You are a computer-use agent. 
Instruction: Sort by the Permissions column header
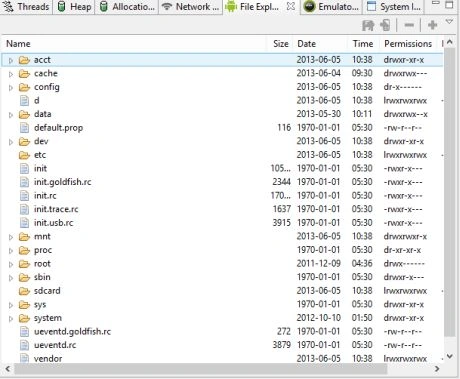[408, 44]
